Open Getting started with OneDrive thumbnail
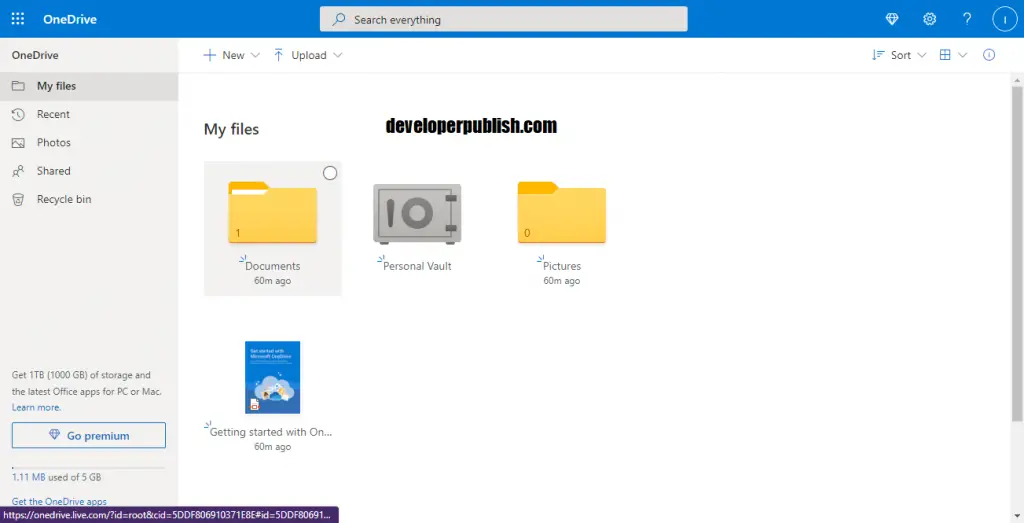This screenshot has height=523, width=1024. 272,377
